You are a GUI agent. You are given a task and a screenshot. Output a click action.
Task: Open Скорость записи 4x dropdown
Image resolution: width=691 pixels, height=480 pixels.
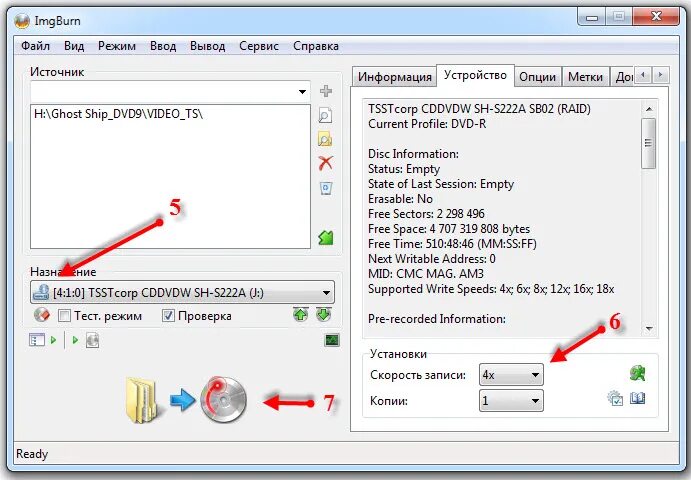tap(511, 375)
